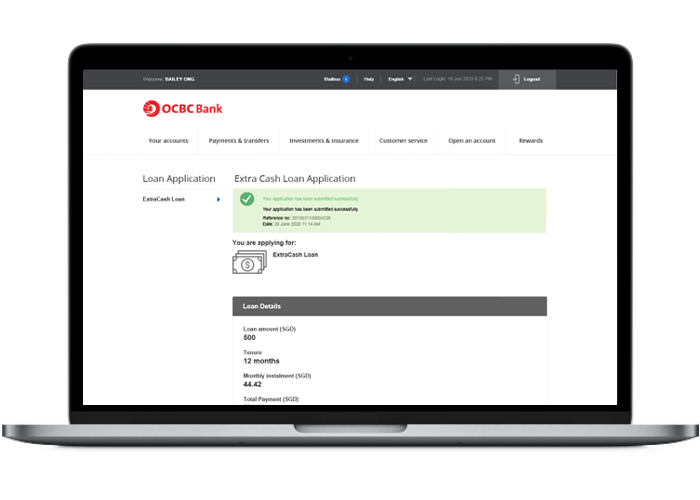Open the Payments & transfers menu

coord(239,141)
